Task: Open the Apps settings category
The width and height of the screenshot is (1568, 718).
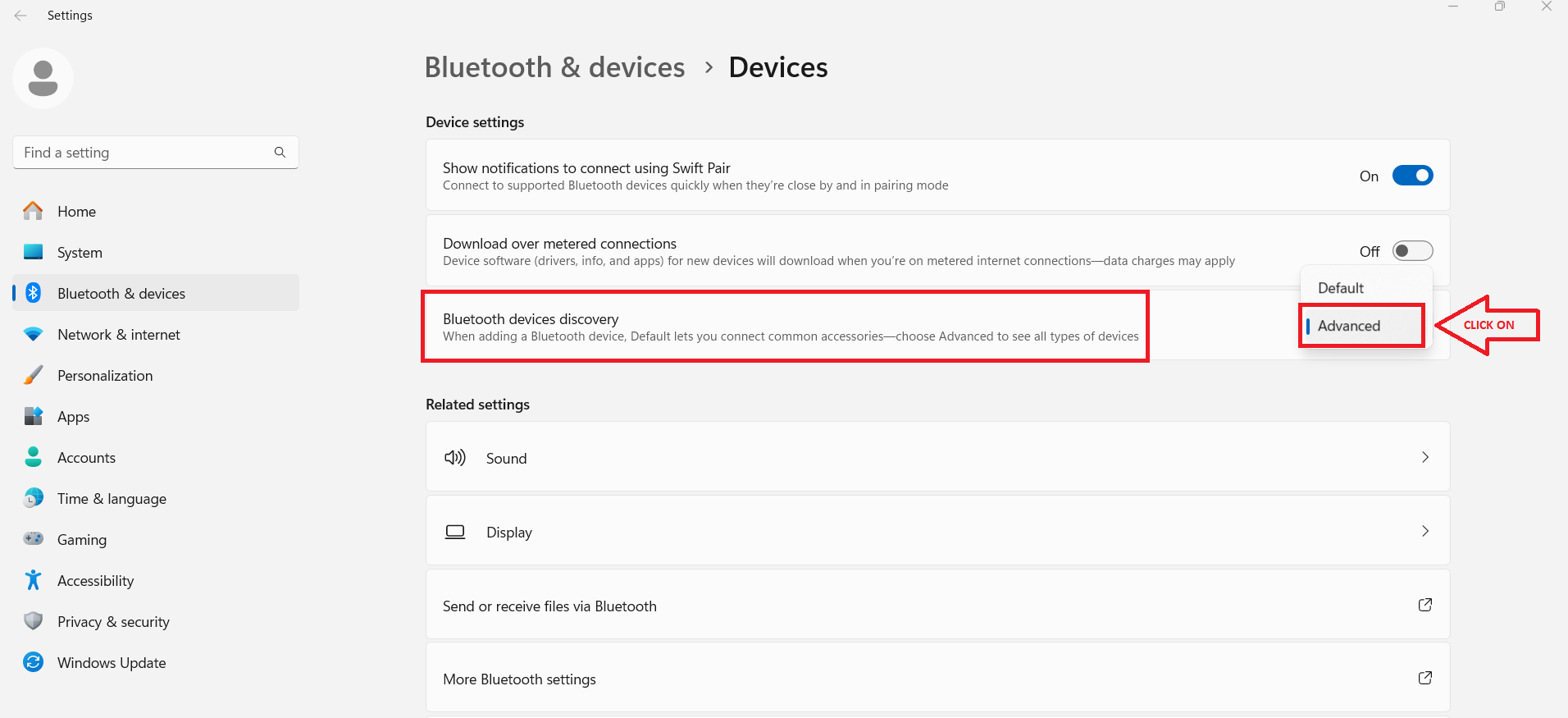Action: 74,417
